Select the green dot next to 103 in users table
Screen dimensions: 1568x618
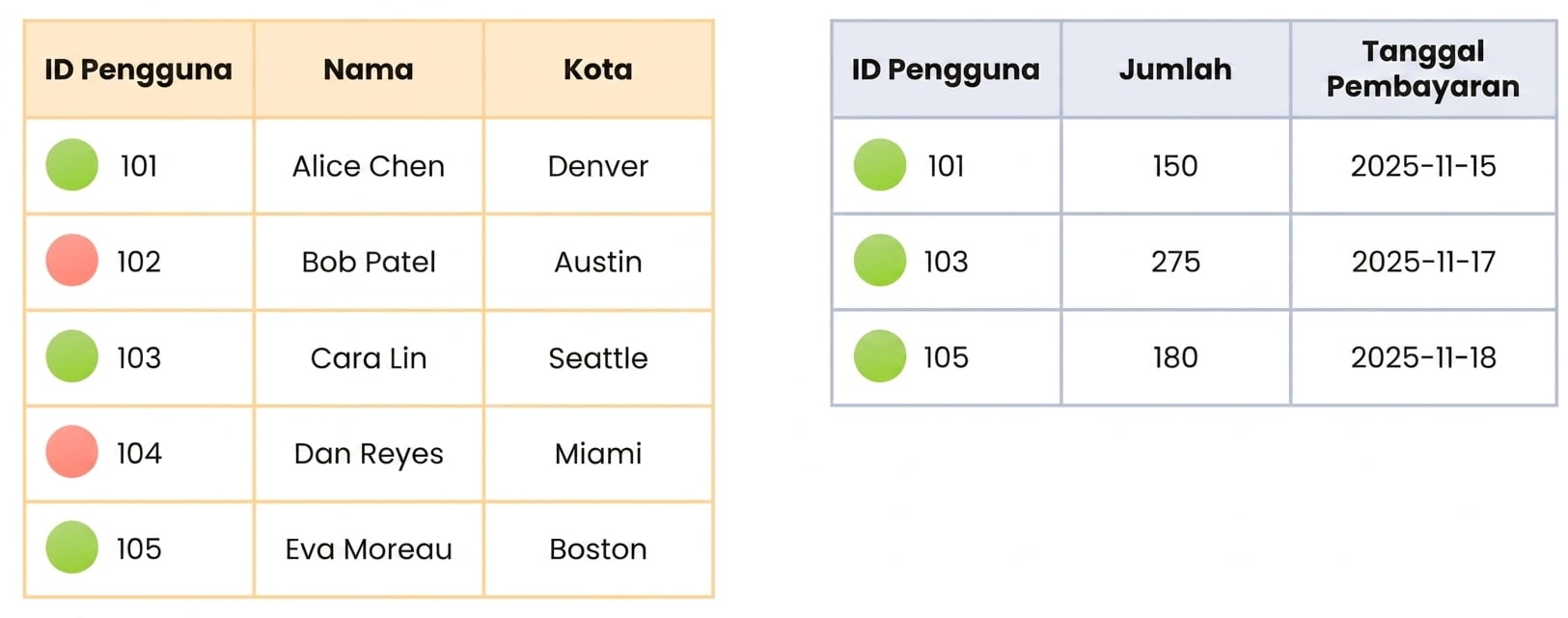72,356
